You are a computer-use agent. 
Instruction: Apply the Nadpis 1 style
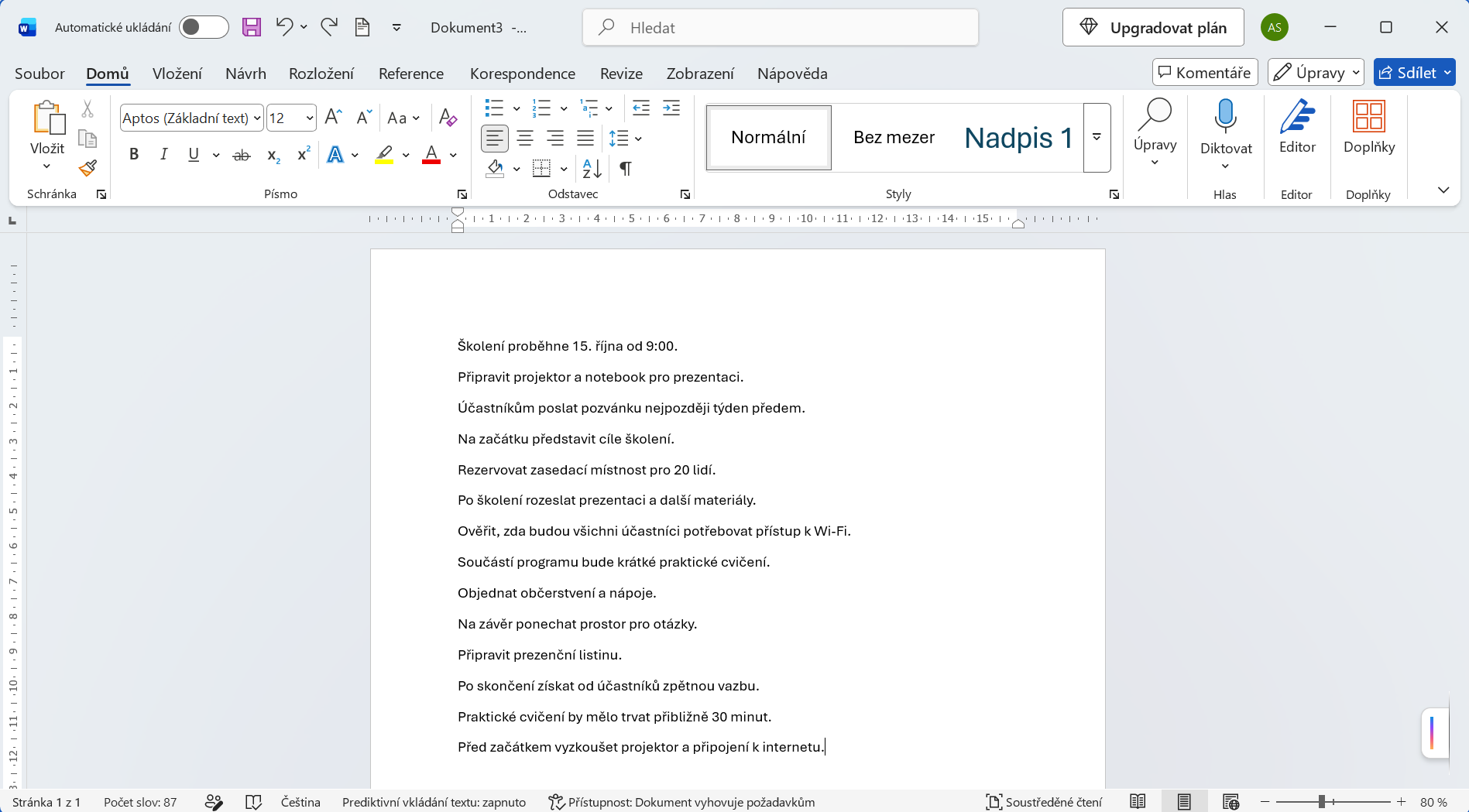[1018, 138]
